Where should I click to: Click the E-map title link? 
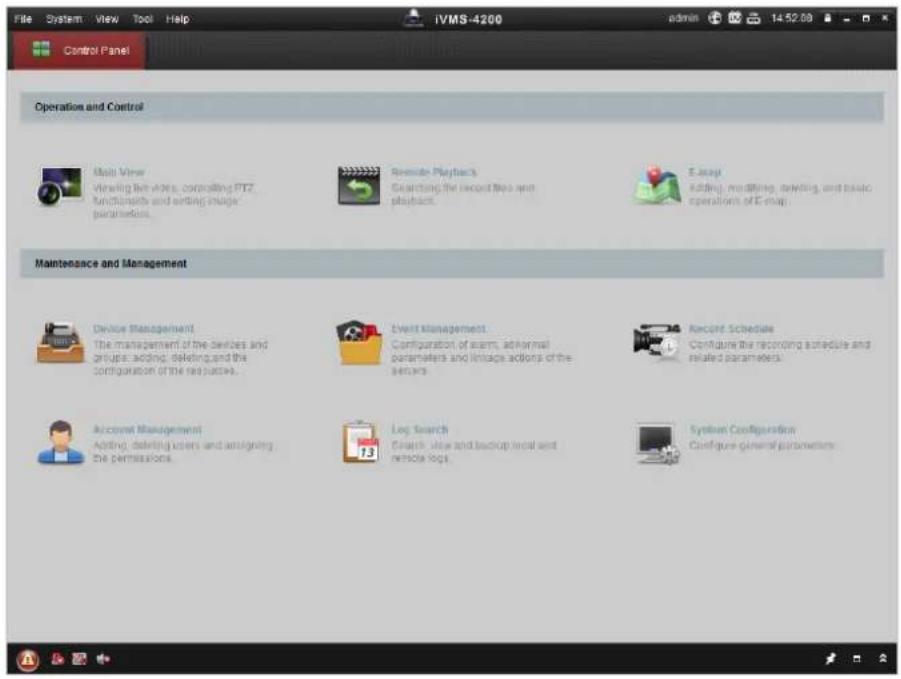(x=704, y=172)
